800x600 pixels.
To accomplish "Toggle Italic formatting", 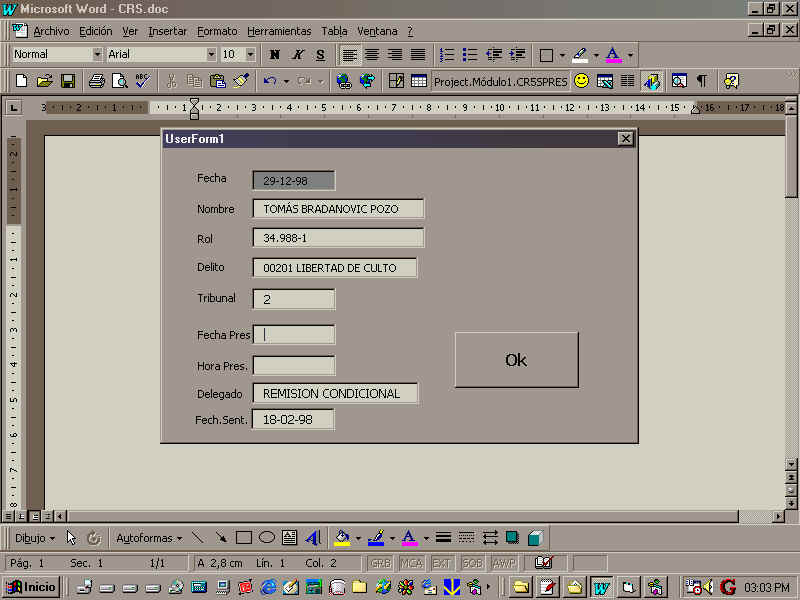I will click(297, 55).
